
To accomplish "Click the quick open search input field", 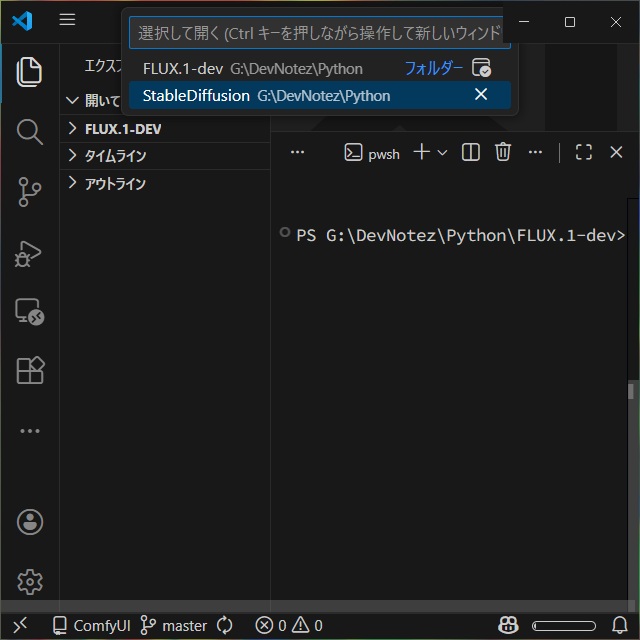I will tap(320, 33).
